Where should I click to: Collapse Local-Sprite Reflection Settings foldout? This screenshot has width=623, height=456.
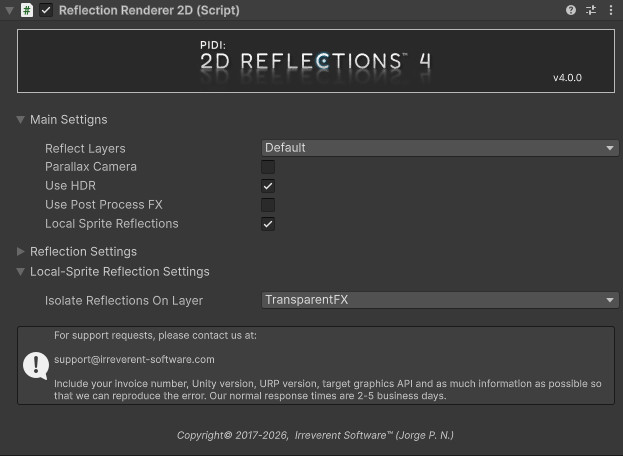(x=21, y=272)
